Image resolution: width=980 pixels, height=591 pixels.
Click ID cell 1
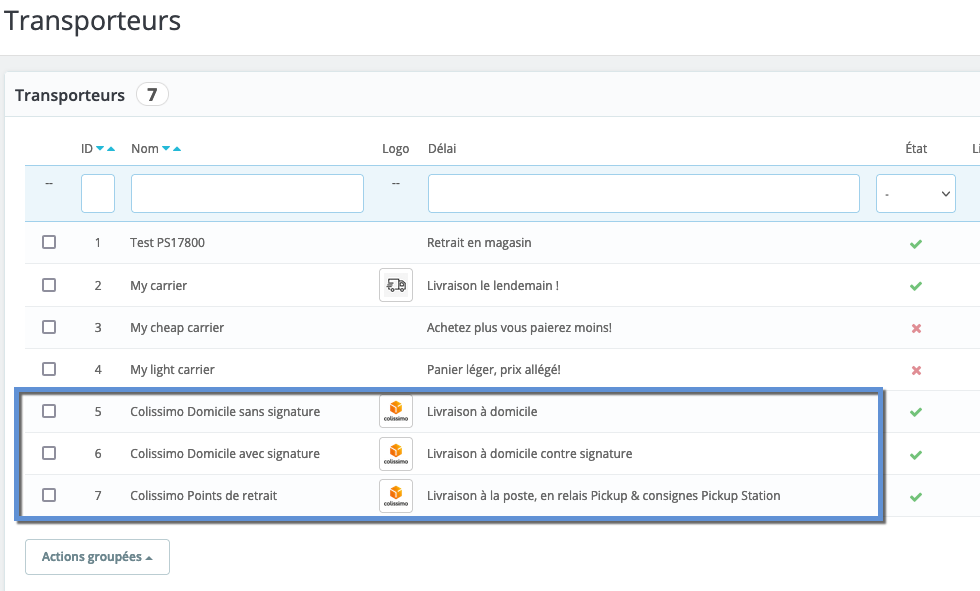coord(98,242)
